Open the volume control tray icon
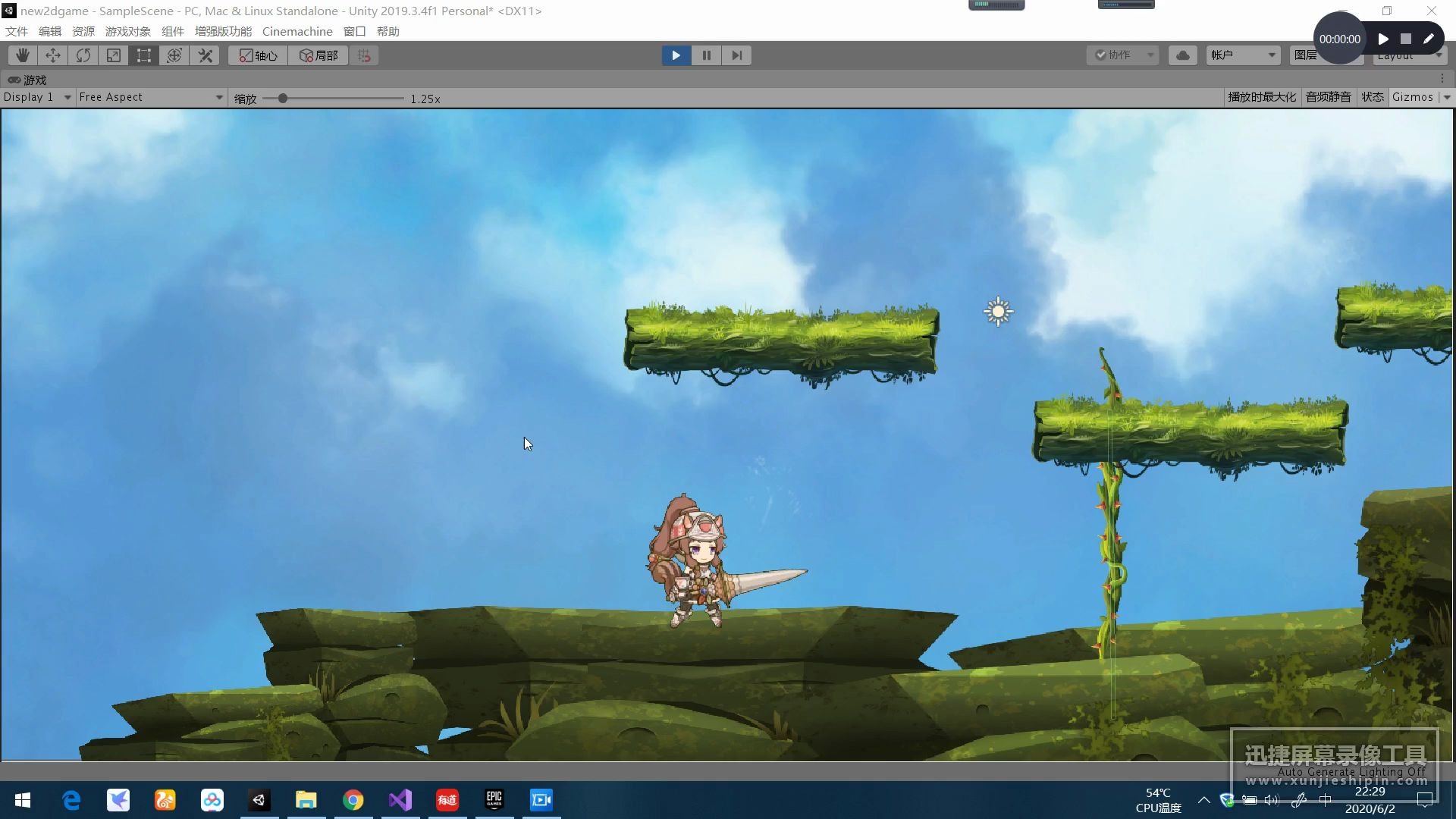Viewport: 1456px width, 819px height. 1272,800
